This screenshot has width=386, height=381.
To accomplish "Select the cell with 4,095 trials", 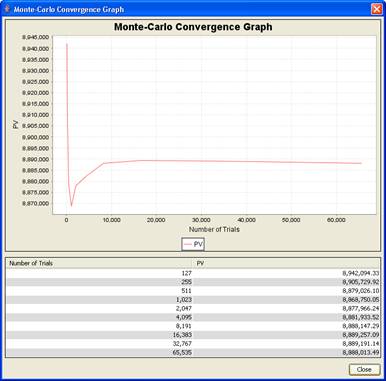I will [x=100, y=317].
